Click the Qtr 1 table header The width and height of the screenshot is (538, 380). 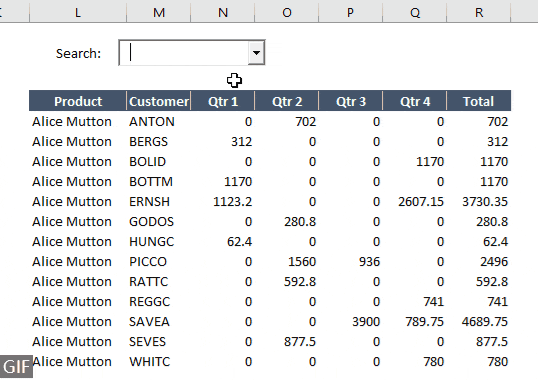point(223,101)
